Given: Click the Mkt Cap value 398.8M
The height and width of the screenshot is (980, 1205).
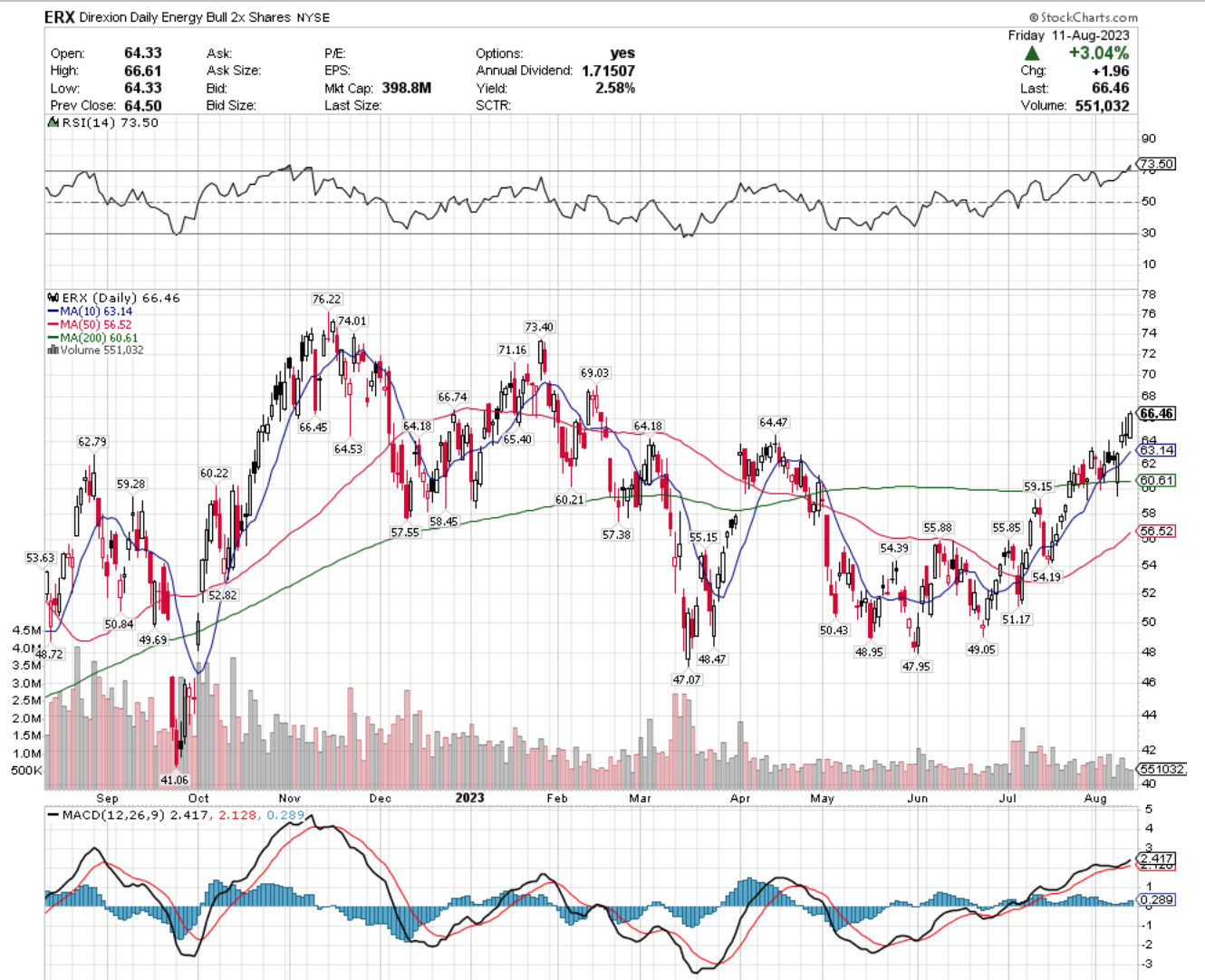Looking at the screenshot, I should coord(406,88).
